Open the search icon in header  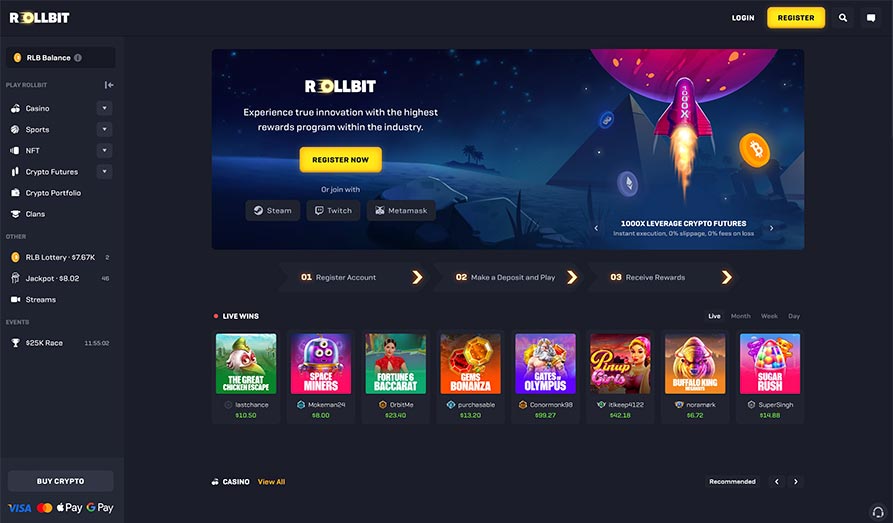(843, 18)
